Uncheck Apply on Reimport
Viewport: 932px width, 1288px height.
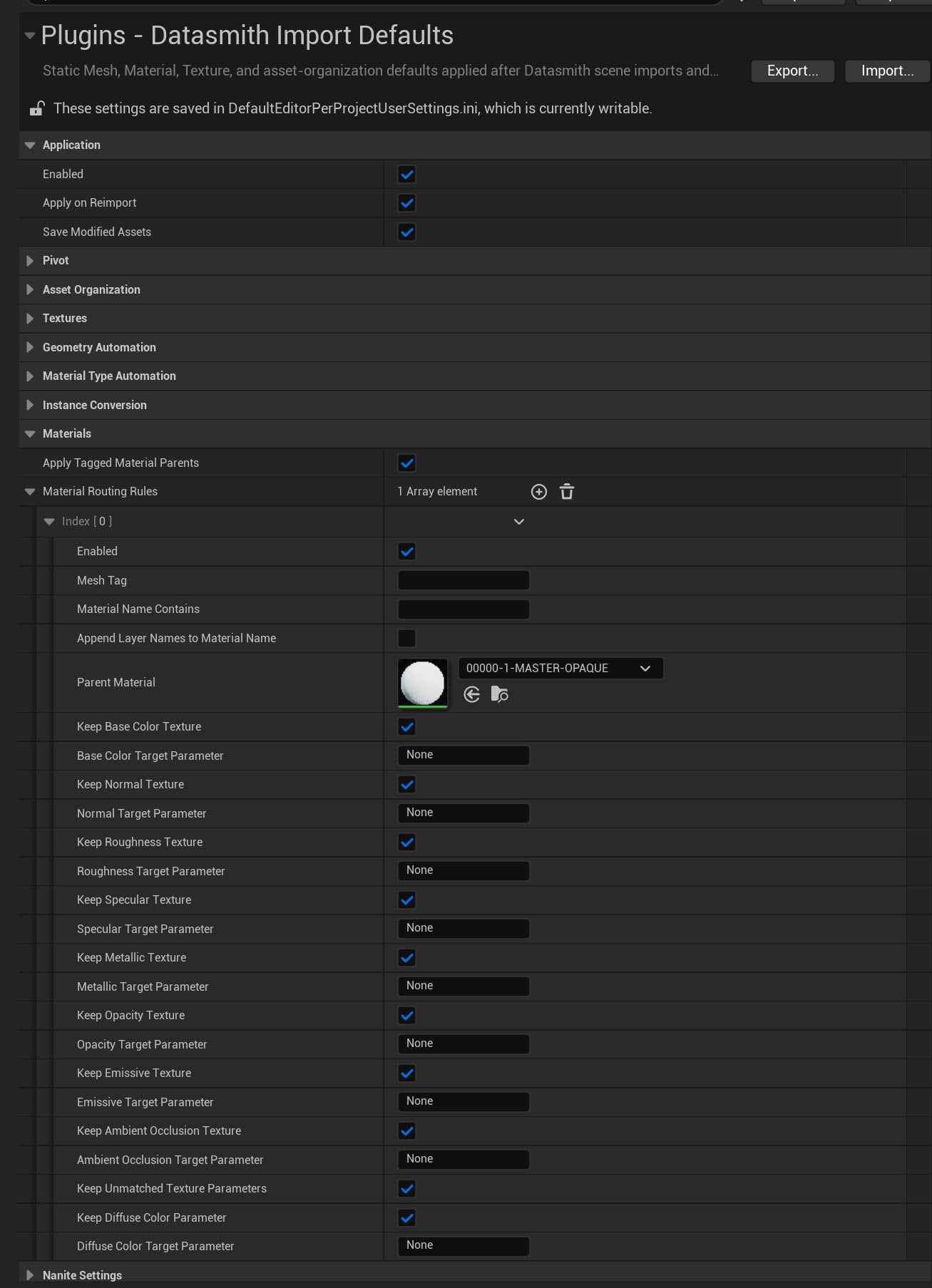pos(407,203)
